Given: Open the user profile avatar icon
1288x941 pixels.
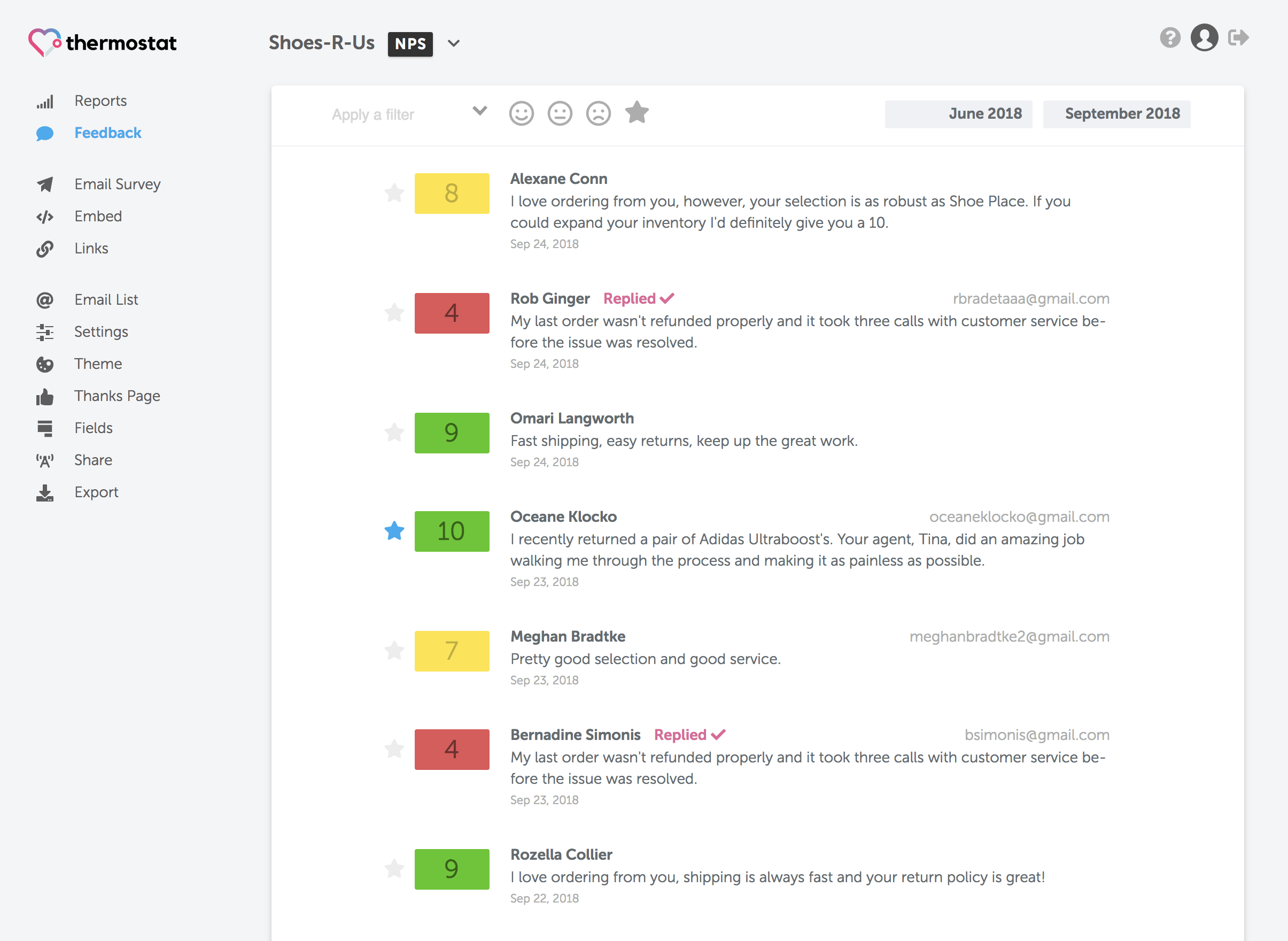Looking at the screenshot, I should point(1204,38).
